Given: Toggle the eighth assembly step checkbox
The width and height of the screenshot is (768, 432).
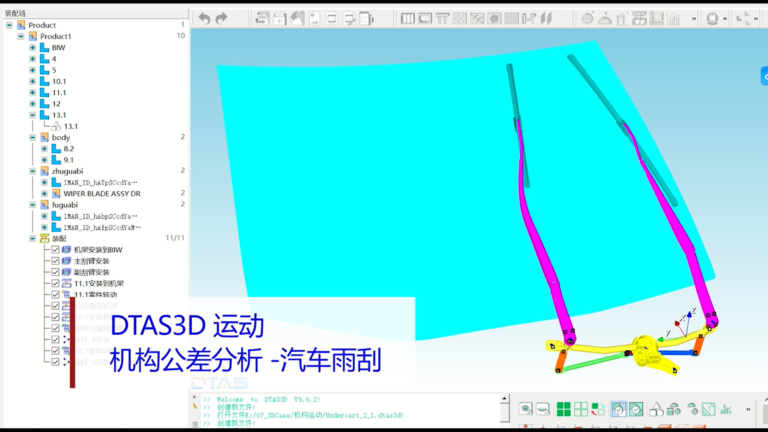Looking at the screenshot, I should pos(55,328).
